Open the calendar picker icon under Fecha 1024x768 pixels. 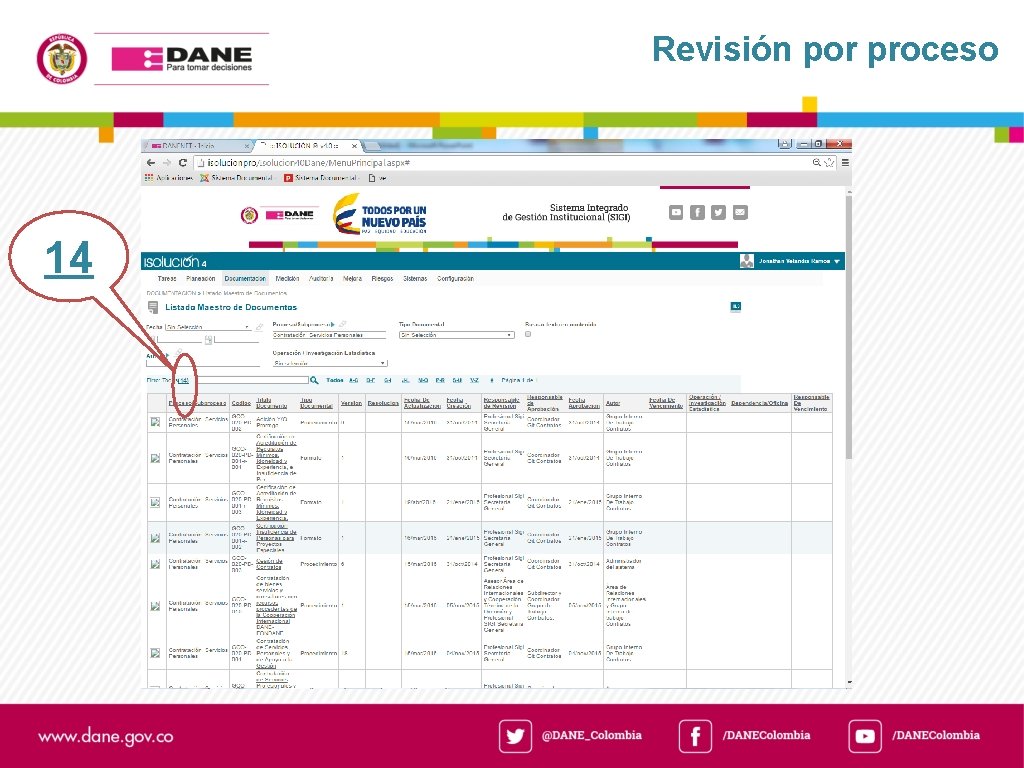tap(208, 340)
